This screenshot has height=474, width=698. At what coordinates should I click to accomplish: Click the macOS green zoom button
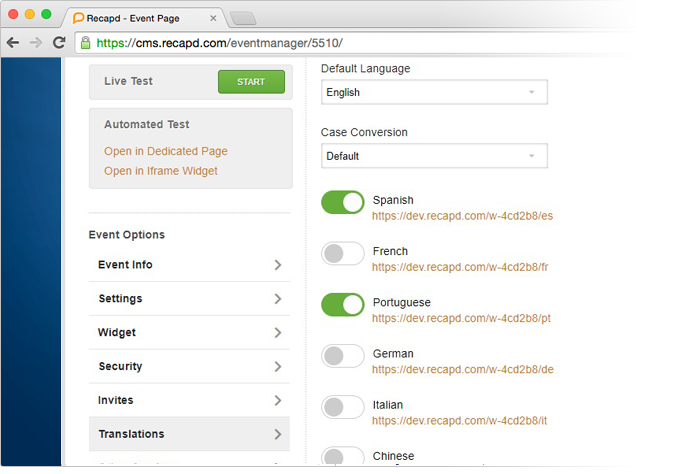pos(46,14)
